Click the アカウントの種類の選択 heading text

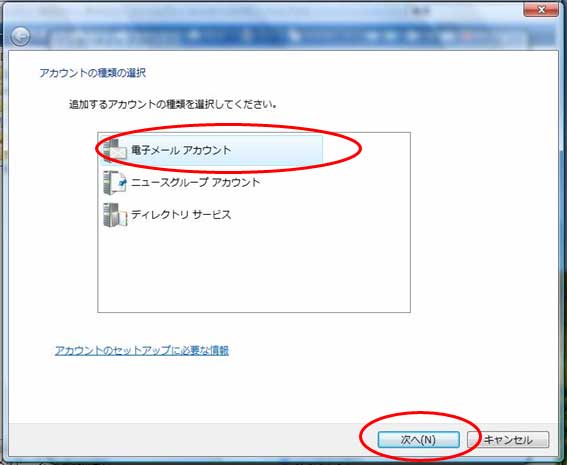point(93,73)
